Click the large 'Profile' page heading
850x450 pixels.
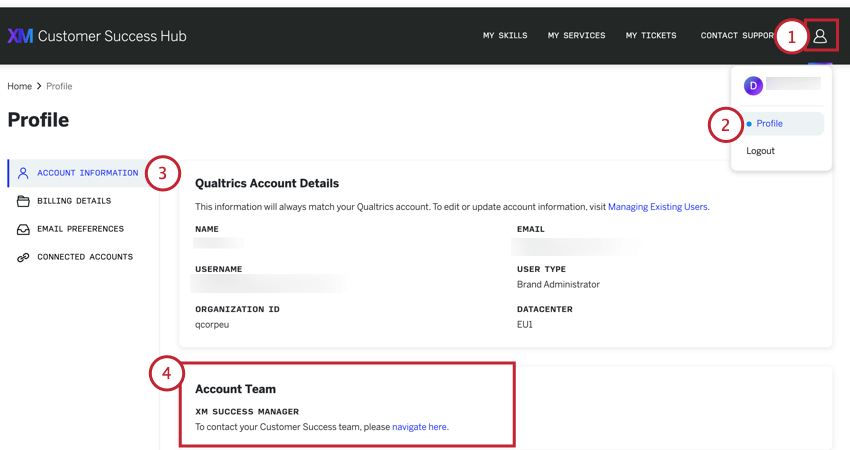[38, 120]
